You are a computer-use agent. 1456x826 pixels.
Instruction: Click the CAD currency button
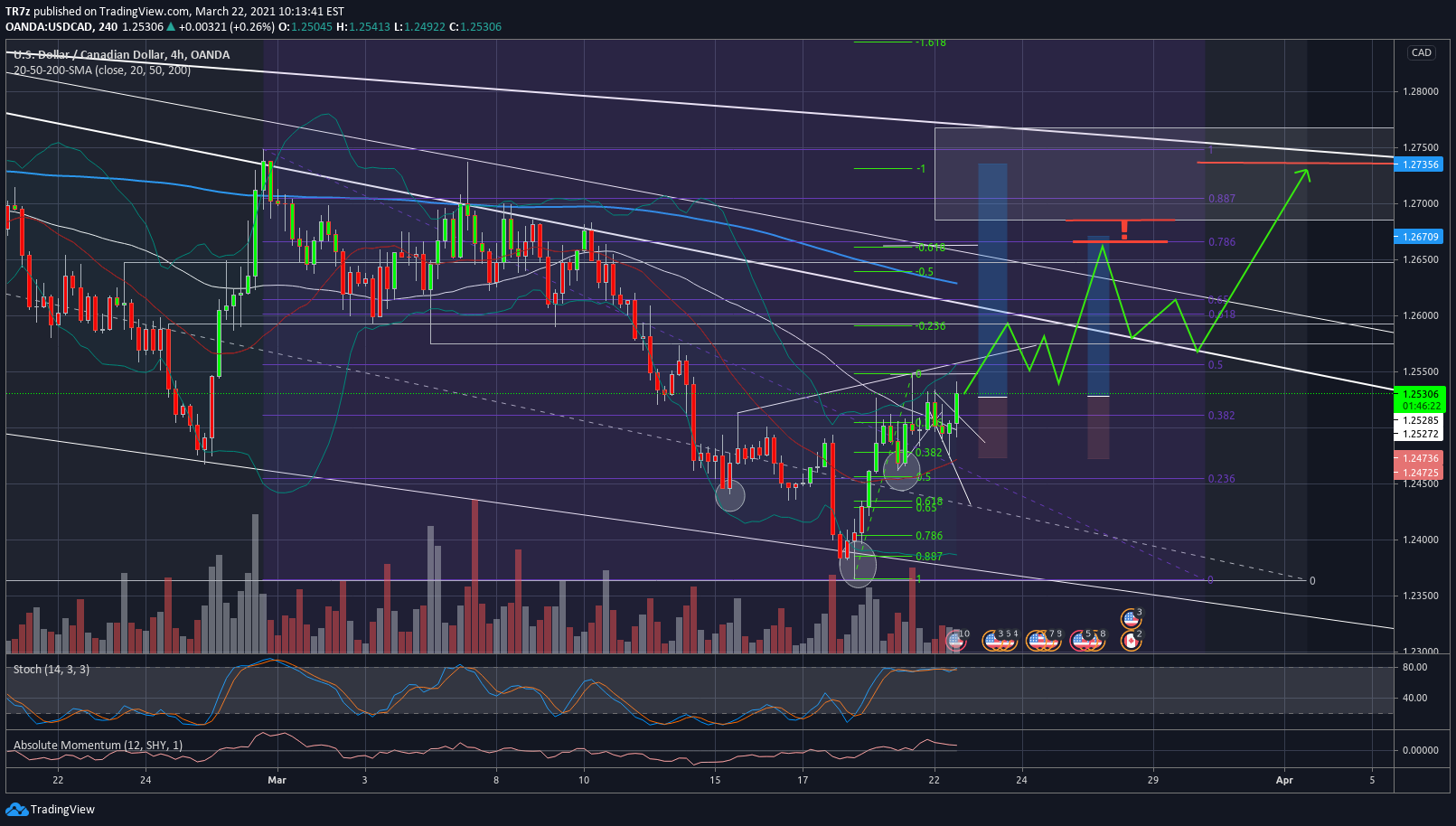[x=1422, y=52]
